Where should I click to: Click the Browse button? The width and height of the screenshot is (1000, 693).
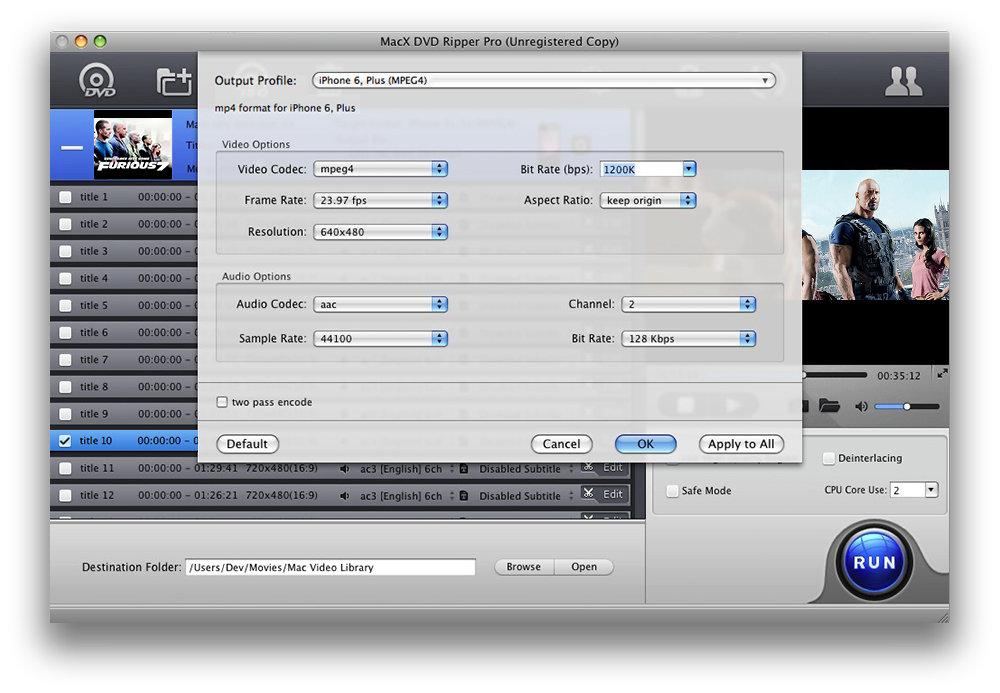(x=524, y=567)
